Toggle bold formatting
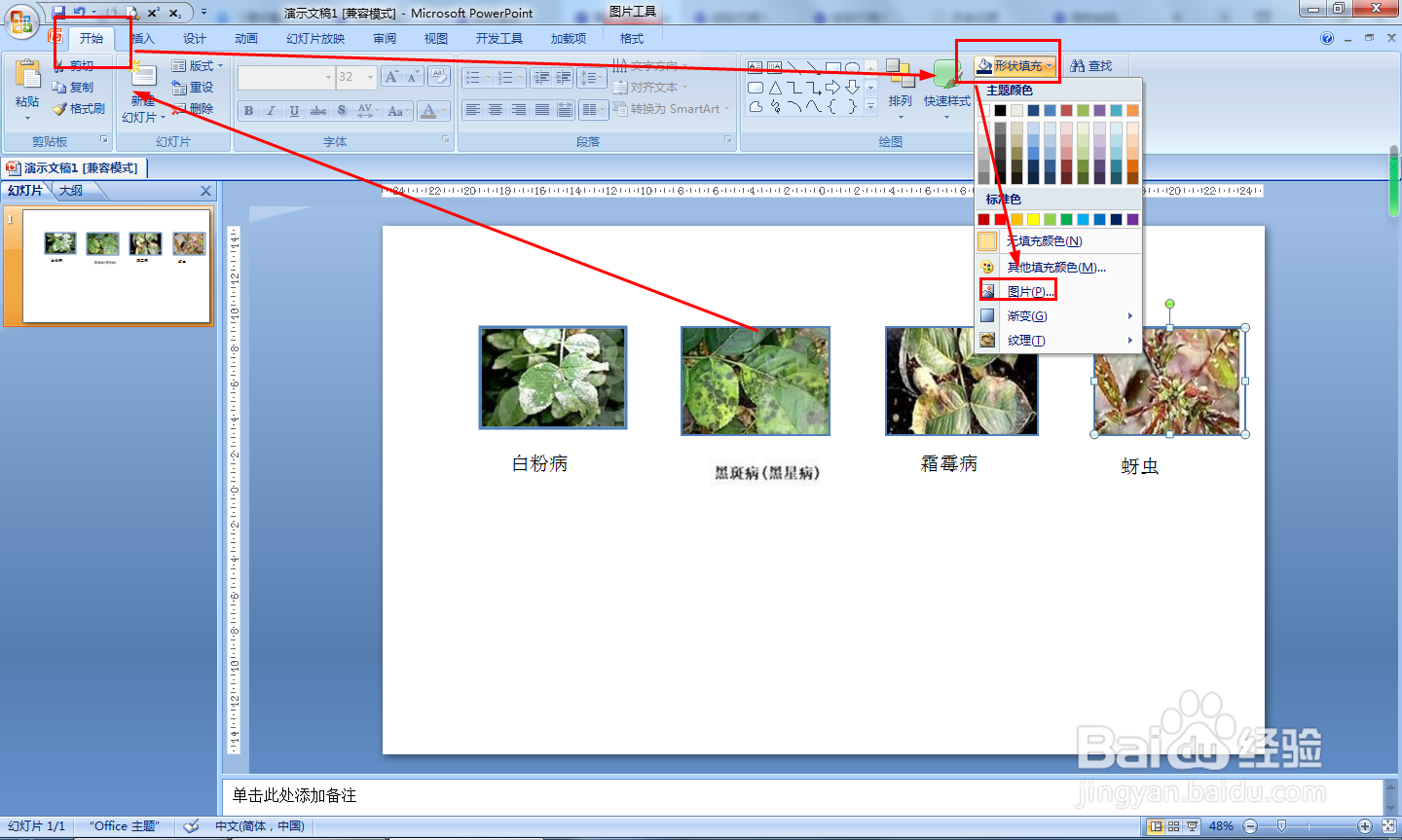1402x840 pixels. pos(248,111)
